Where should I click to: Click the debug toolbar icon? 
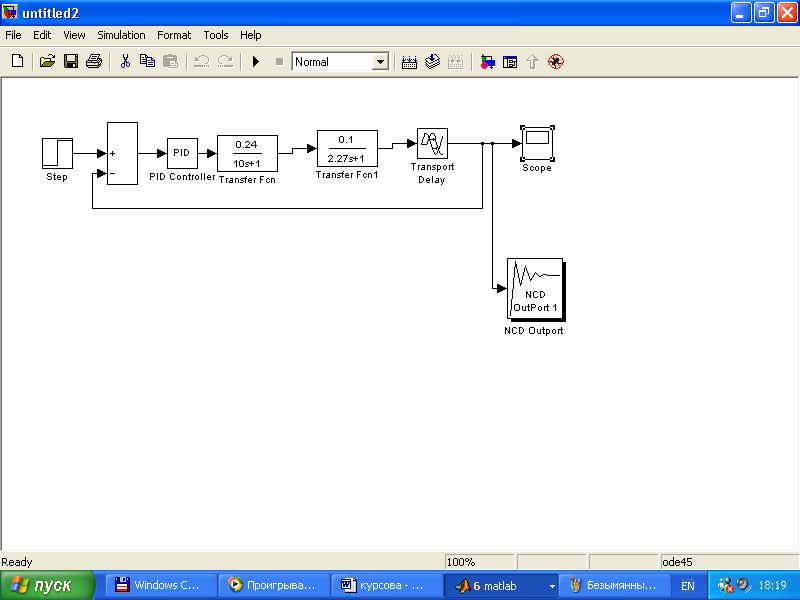coord(556,62)
